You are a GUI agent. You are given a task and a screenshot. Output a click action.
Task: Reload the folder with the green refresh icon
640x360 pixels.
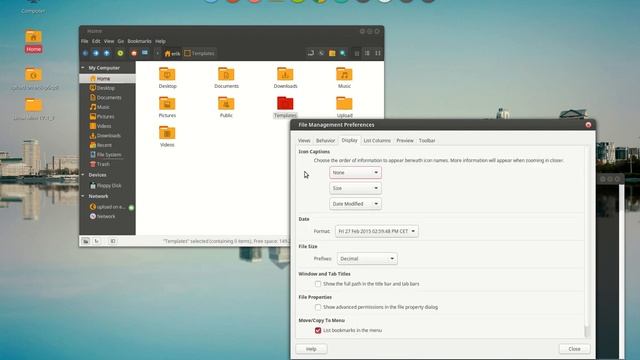pos(120,53)
